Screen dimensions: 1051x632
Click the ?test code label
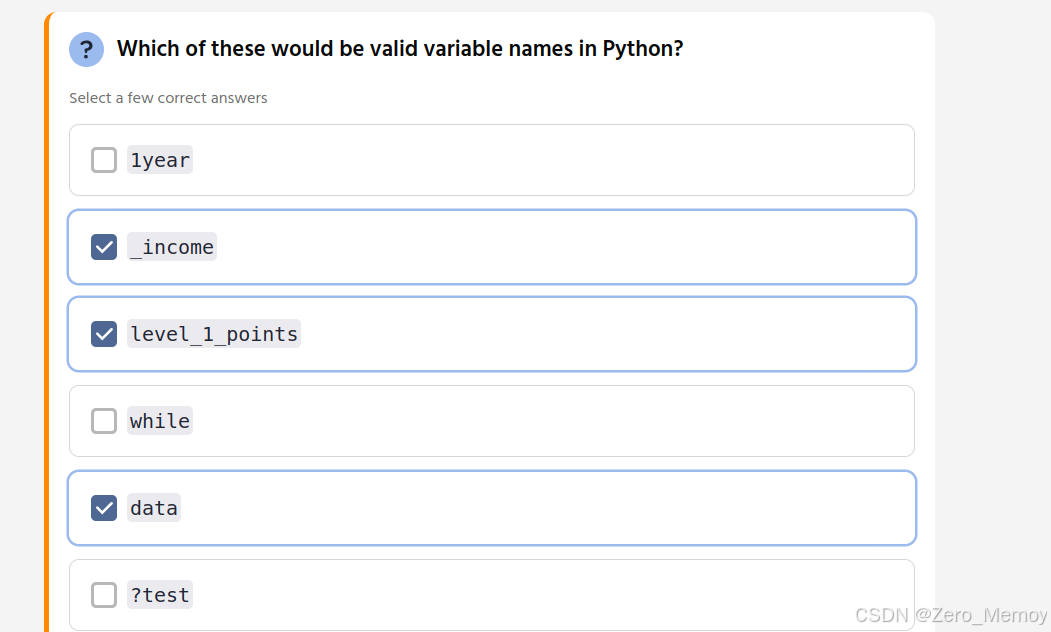coord(160,595)
